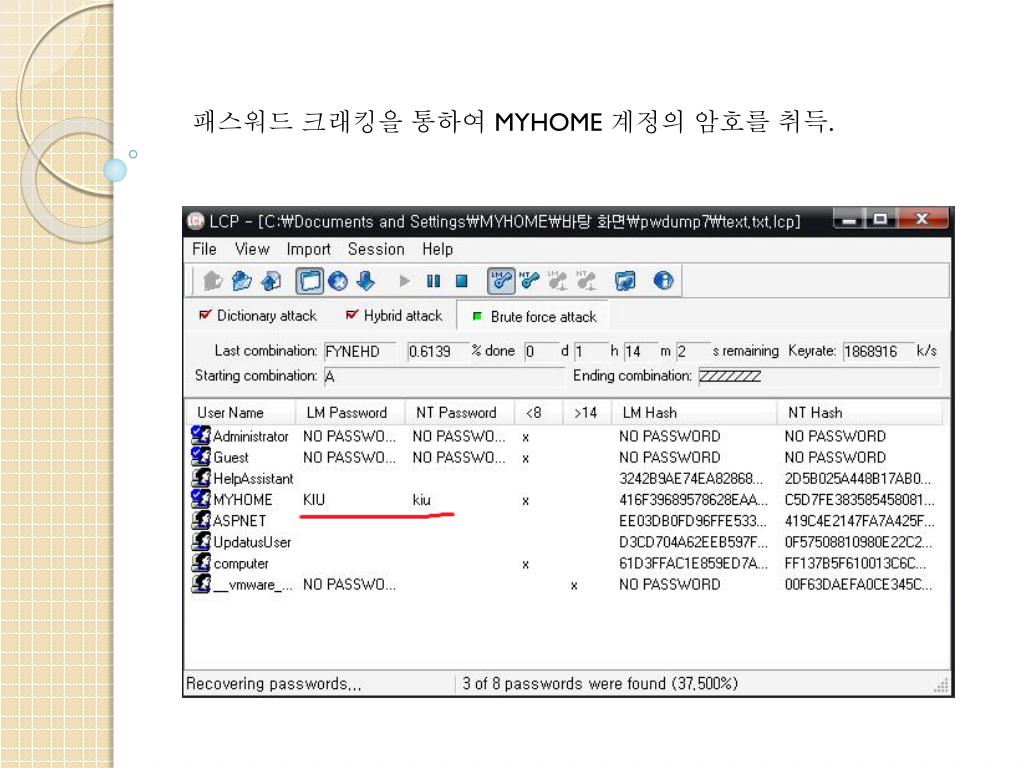Select the MYHOME user row
Viewport: 1024px width, 768px height.
click(x=566, y=500)
